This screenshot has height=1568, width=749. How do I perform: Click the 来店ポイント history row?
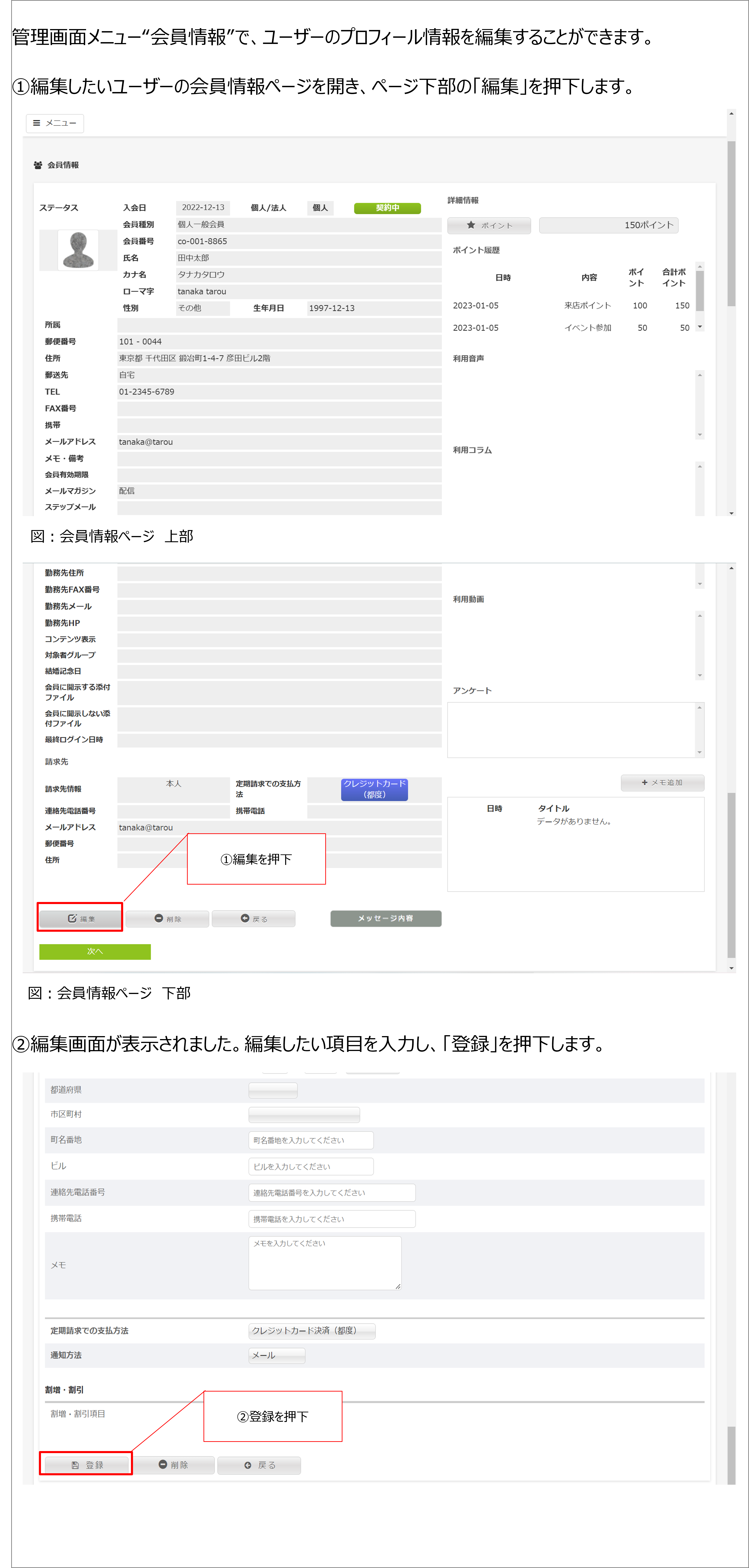coord(571,306)
